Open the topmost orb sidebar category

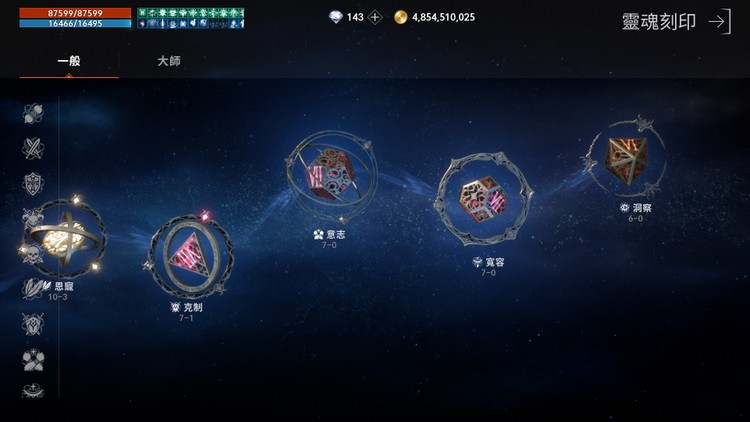click(33, 113)
